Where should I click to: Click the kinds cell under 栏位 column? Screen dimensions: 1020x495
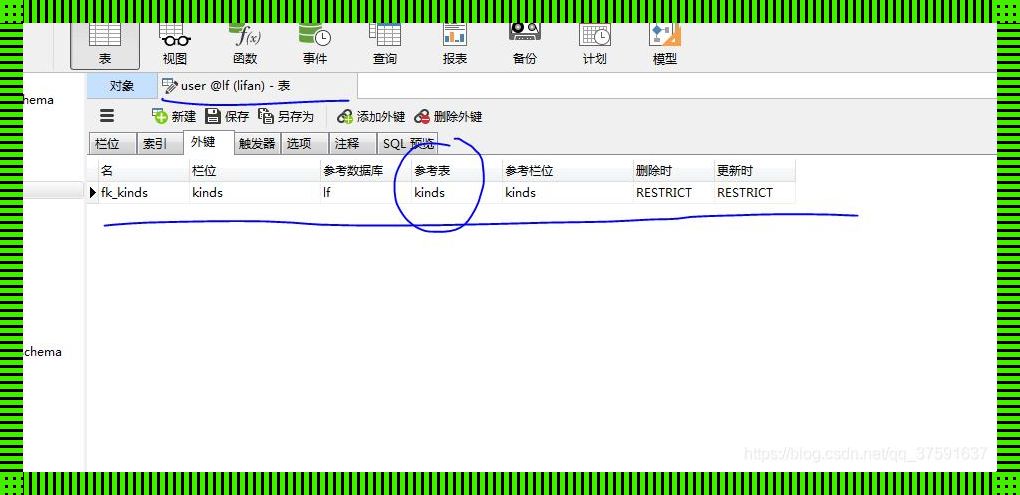pos(255,193)
